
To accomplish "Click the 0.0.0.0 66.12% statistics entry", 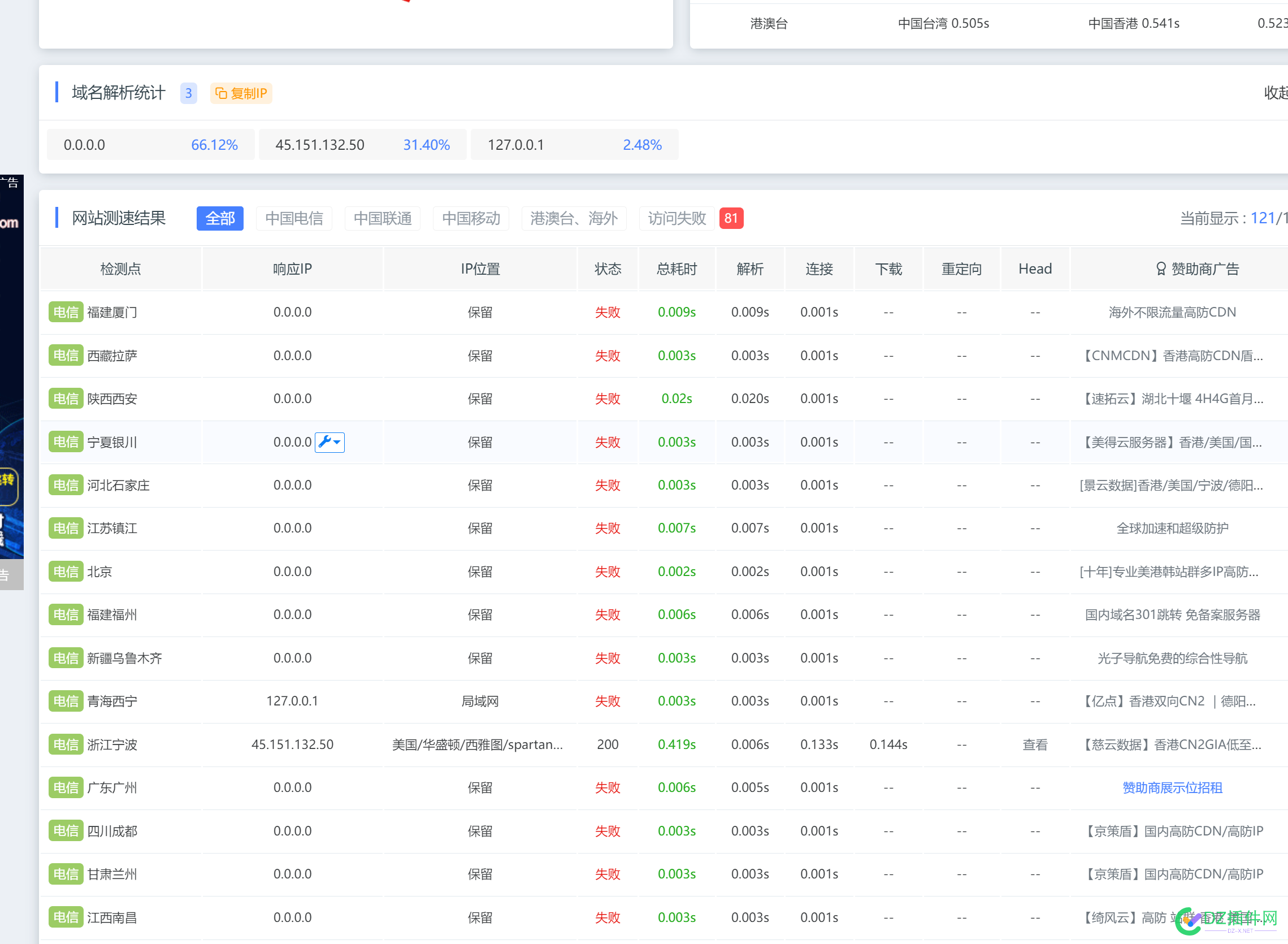I will 151,145.
